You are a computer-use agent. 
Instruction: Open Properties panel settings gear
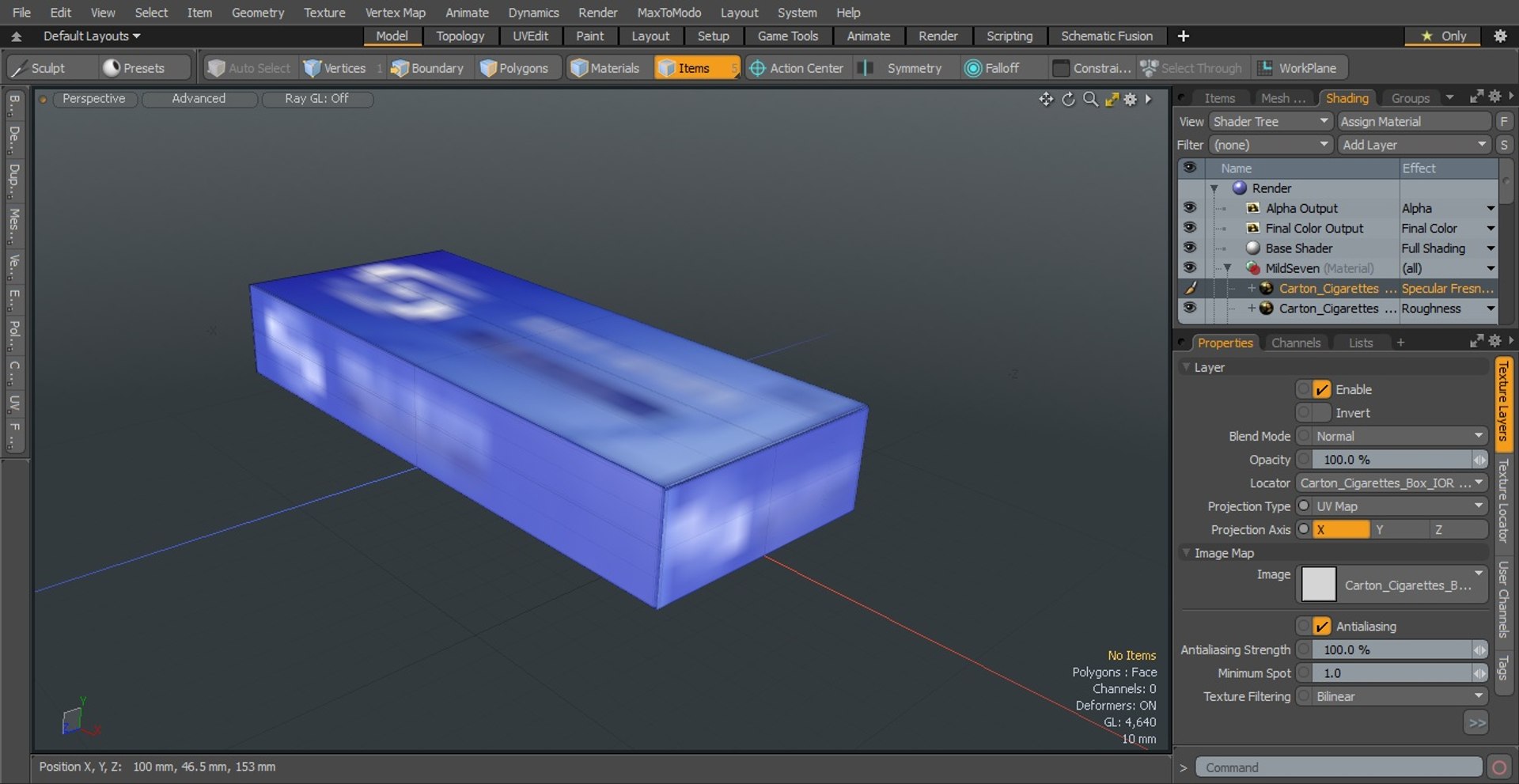(1494, 340)
